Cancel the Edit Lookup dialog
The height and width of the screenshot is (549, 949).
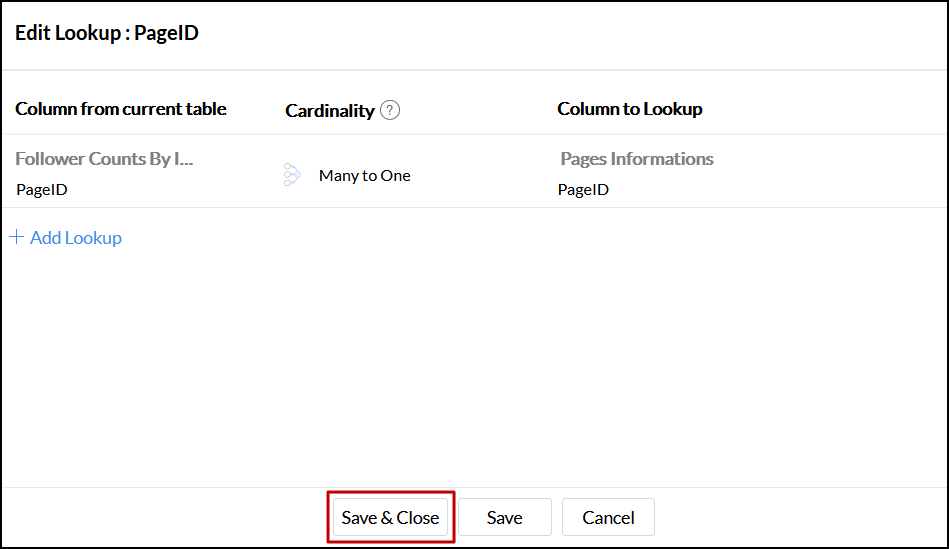click(x=608, y=517)
